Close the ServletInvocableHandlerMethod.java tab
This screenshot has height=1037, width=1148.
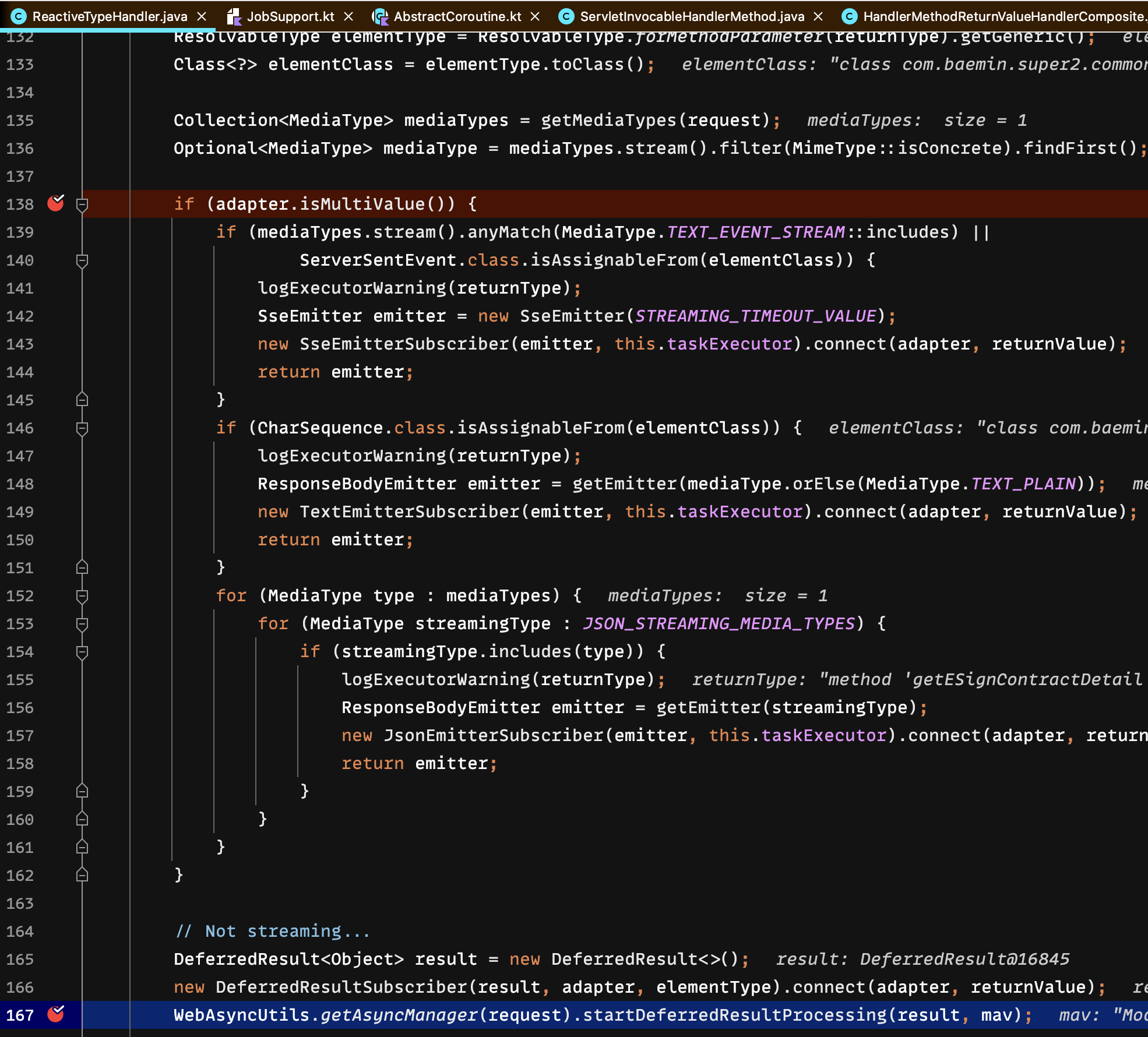click(x=818, y=17)
